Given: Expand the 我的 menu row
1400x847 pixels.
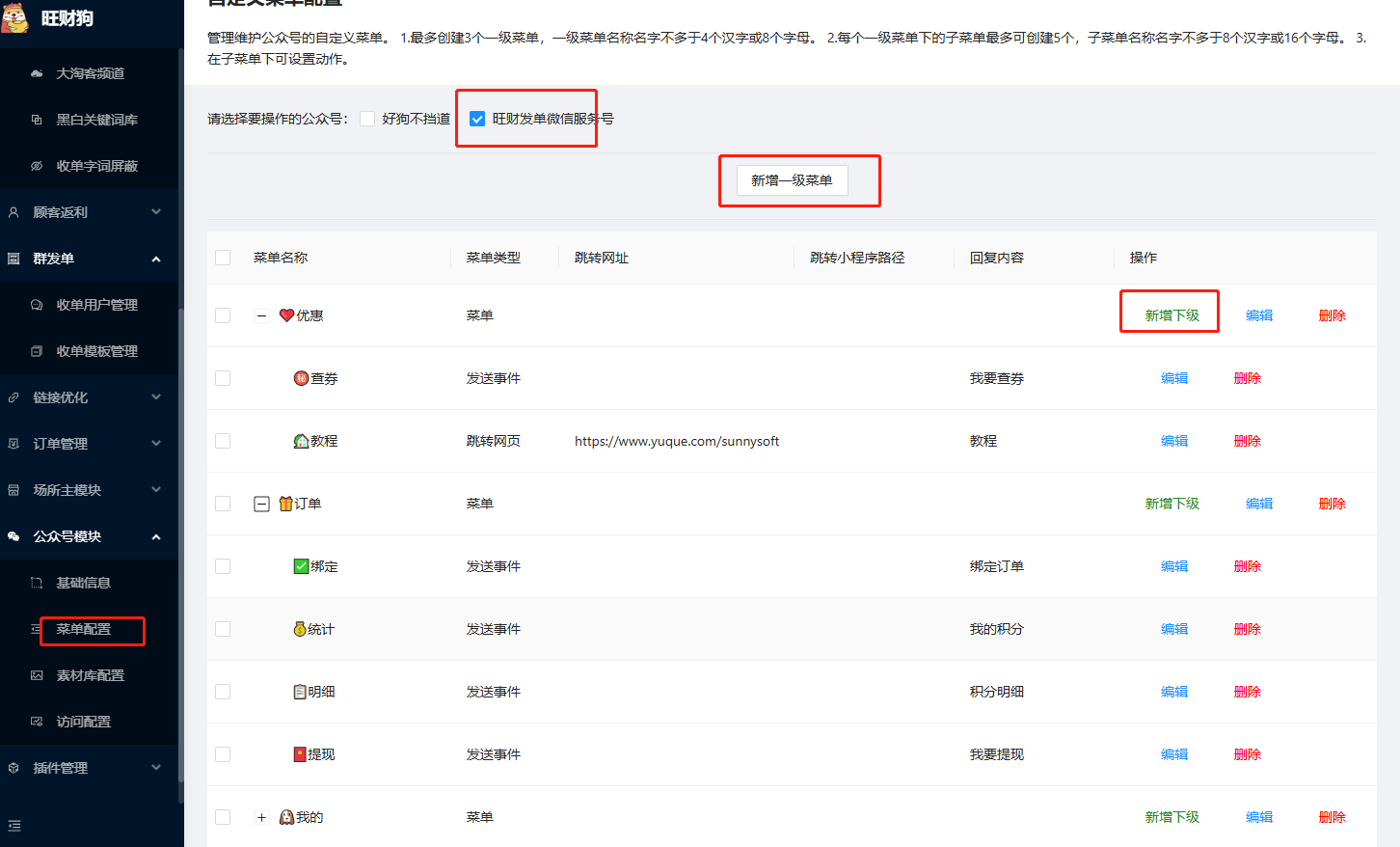Looking at the screenshot, I should click(x=261, y=817).
